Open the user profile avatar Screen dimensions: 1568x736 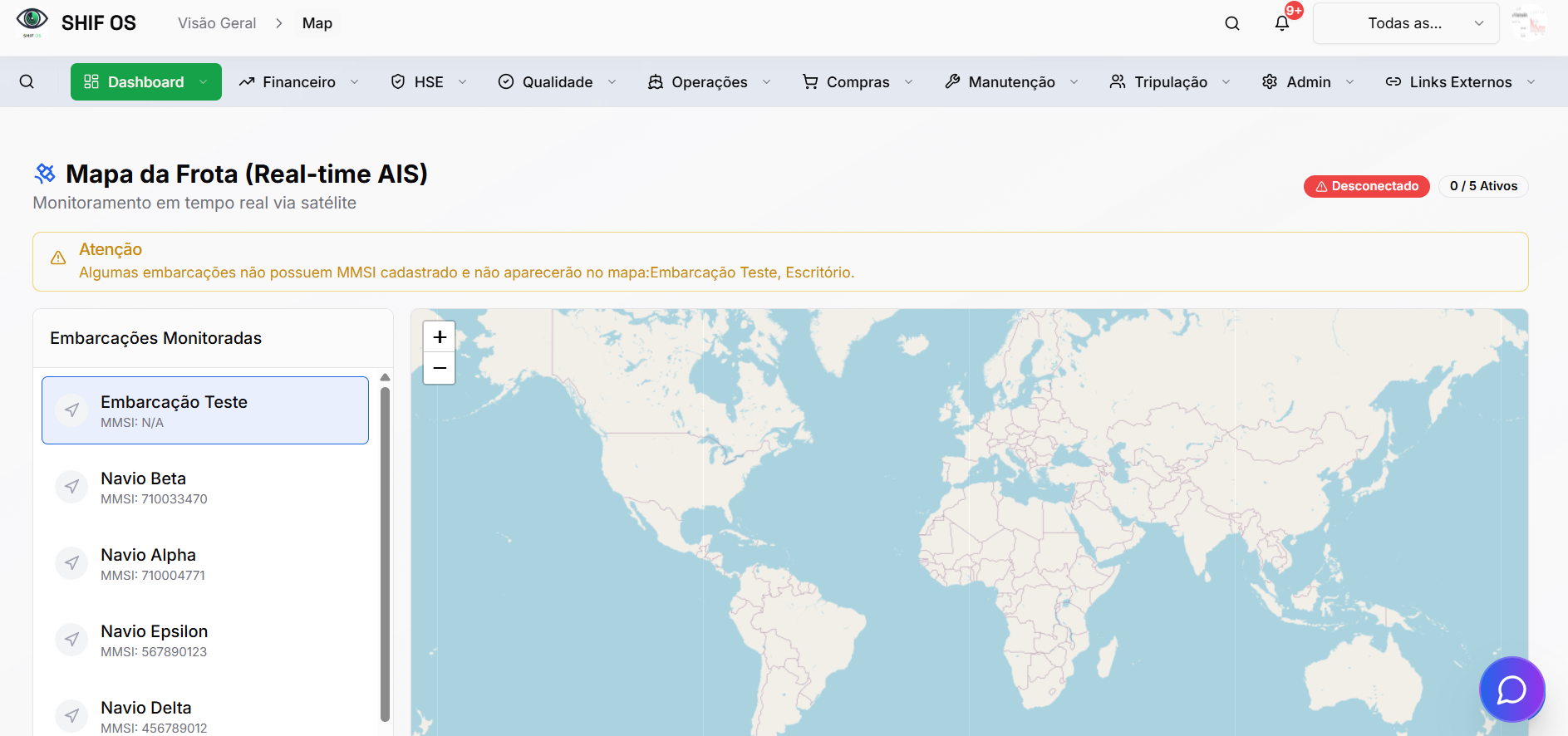(x=1529, y=23)
